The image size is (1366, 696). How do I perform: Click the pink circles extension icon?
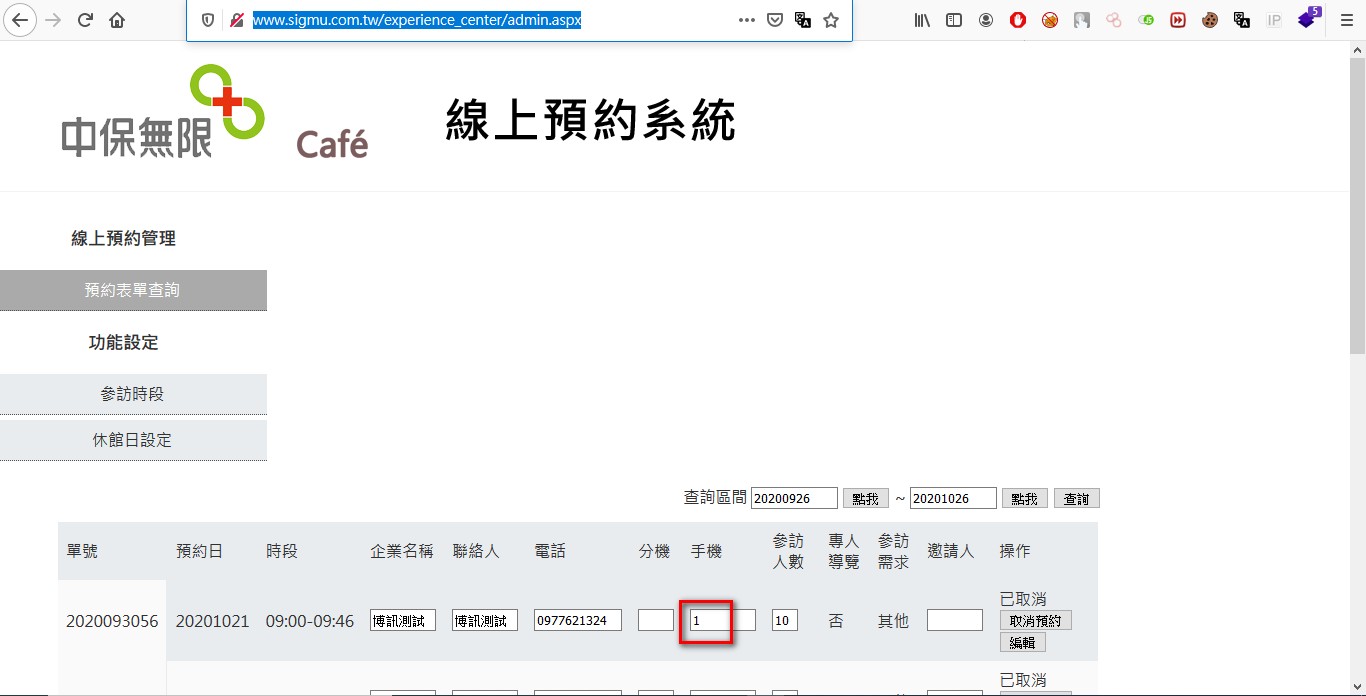1114,20
